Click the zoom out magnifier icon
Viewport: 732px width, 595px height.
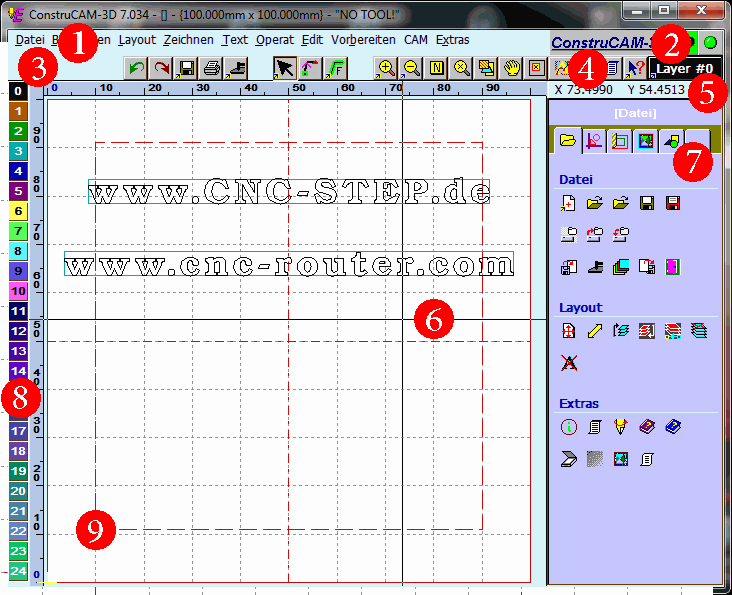411,68
